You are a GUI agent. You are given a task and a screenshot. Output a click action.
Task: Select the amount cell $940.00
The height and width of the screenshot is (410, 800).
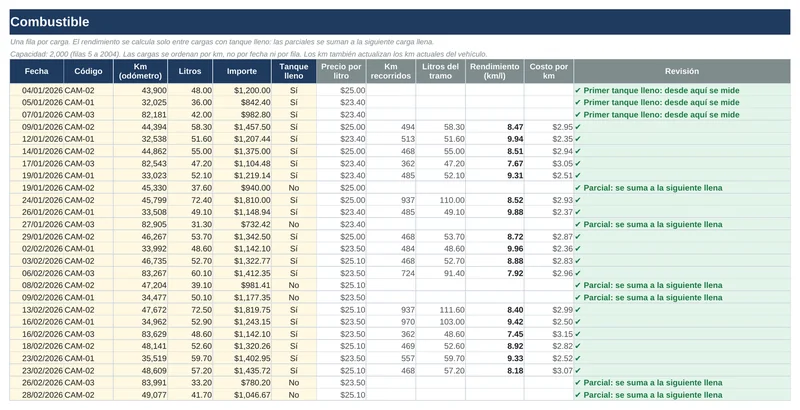click(242, 188)
